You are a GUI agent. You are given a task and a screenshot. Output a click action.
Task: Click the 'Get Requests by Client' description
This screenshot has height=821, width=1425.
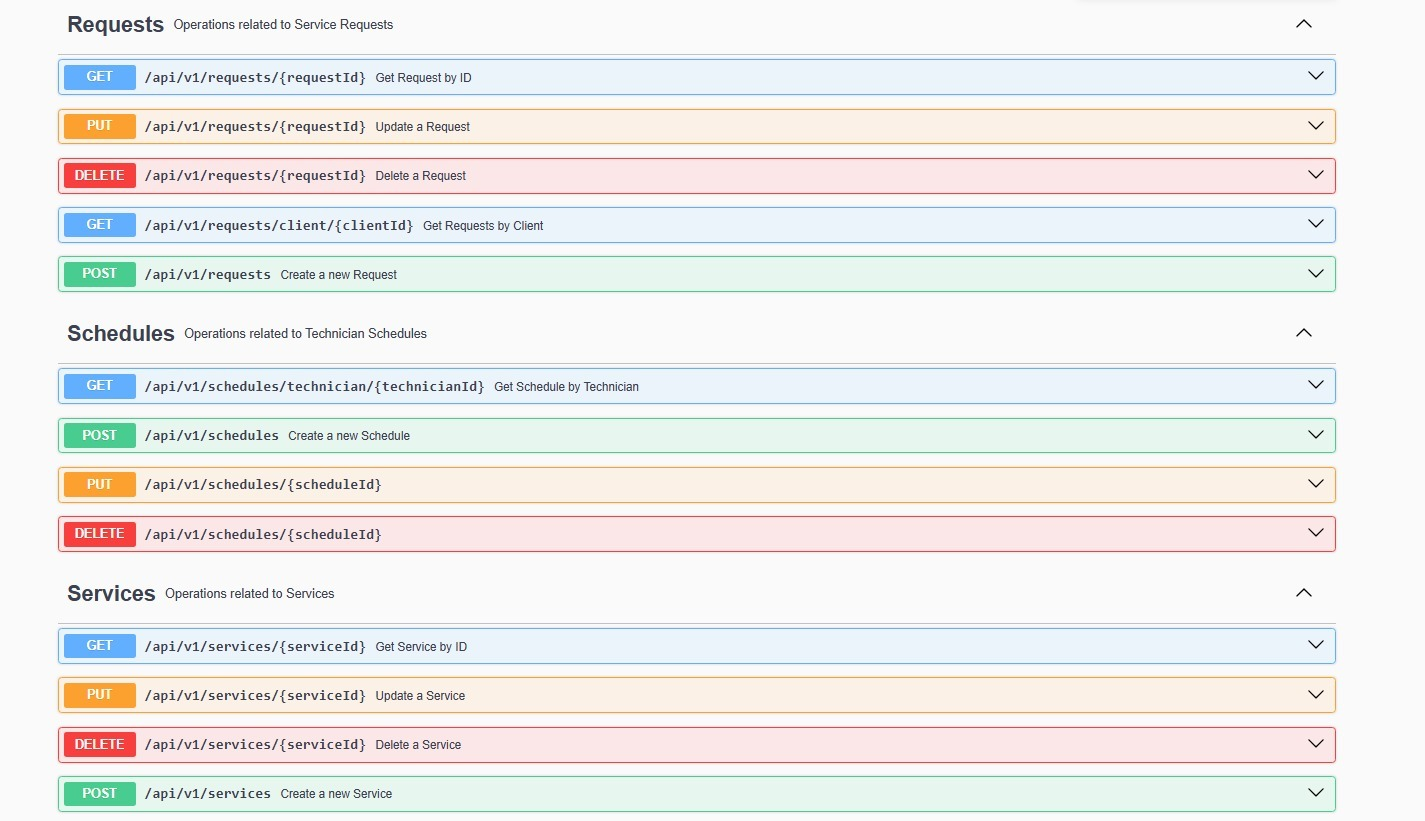[x=483, y=226]
